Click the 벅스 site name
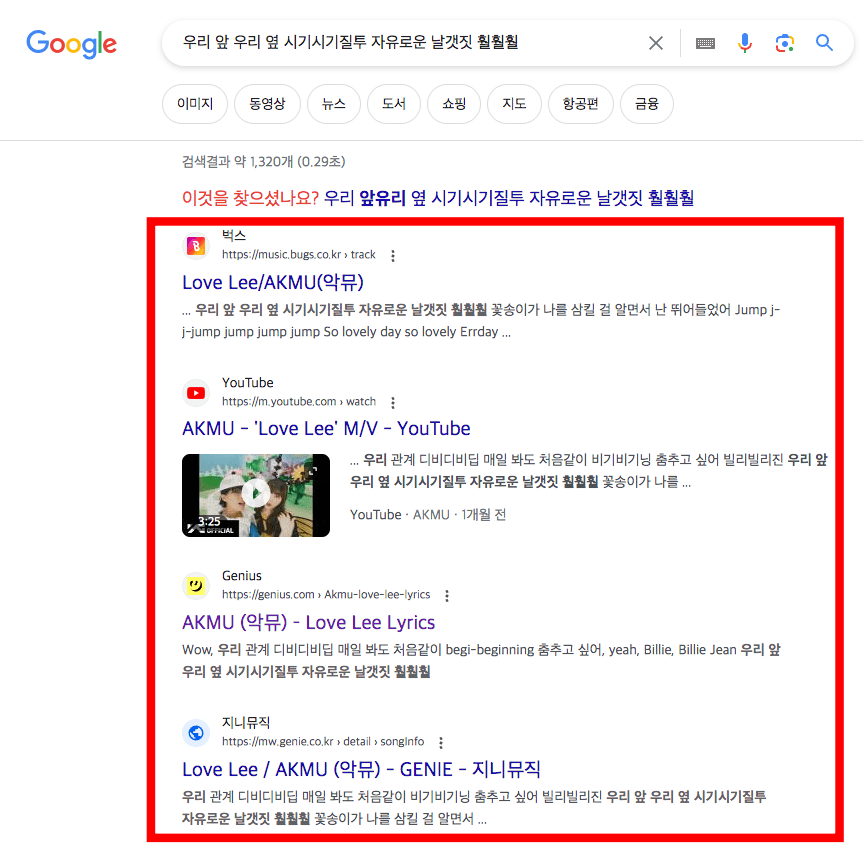 [234, 236]
